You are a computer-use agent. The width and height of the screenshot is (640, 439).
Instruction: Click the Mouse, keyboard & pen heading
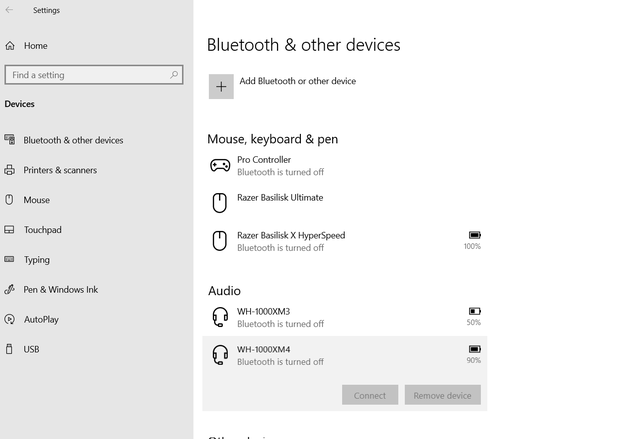click(273, 139)
